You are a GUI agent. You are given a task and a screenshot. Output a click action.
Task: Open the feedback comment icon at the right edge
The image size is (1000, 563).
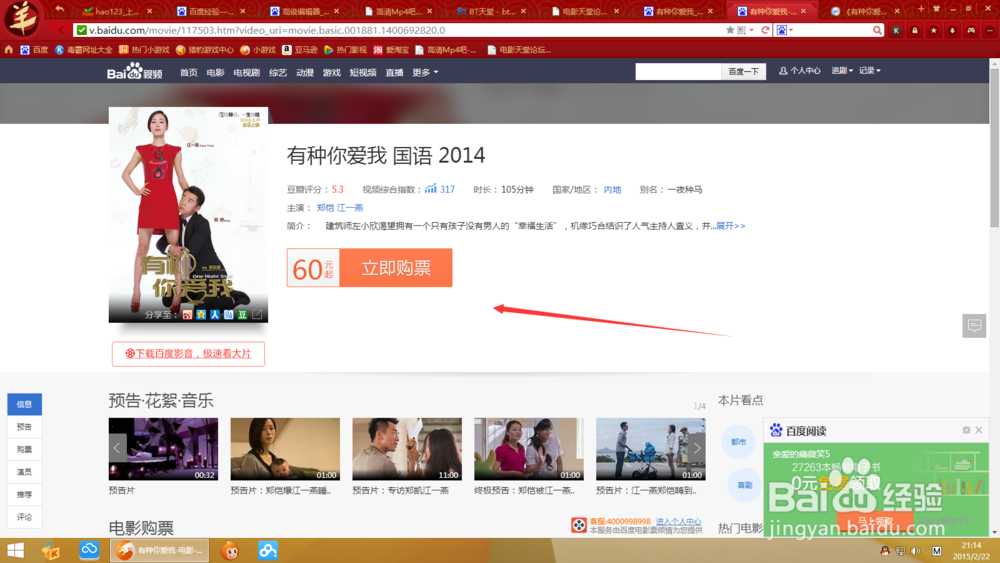click(x=974, y=326)
